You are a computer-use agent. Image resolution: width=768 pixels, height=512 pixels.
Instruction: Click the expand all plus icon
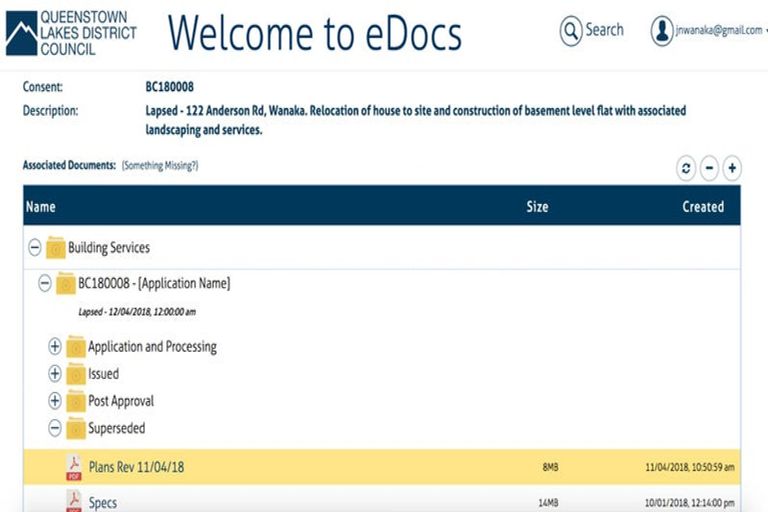[732, 168]
